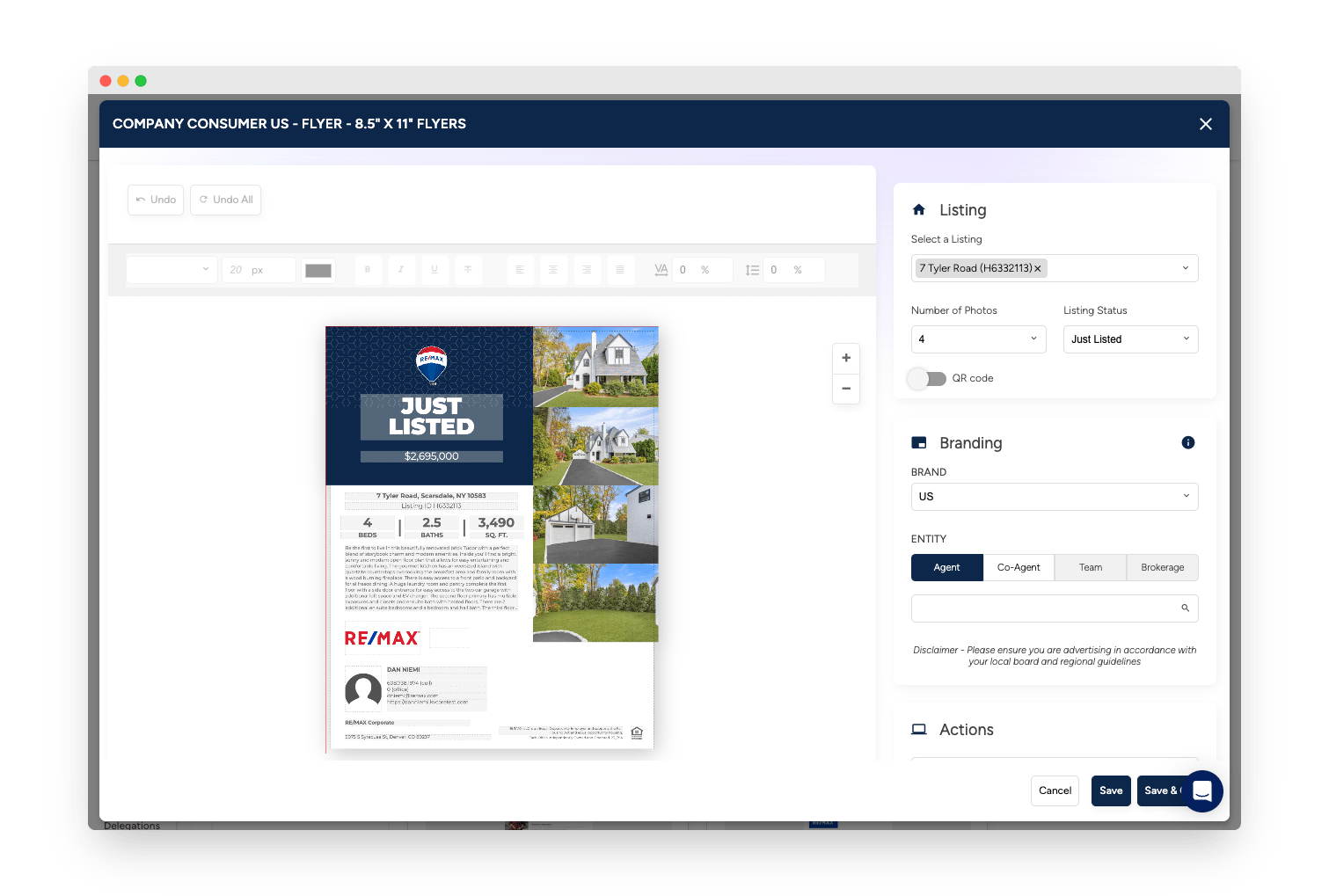1329x896 pixels.
Task: Open the chat support bubble
Action: click(x=1202, y=791)
